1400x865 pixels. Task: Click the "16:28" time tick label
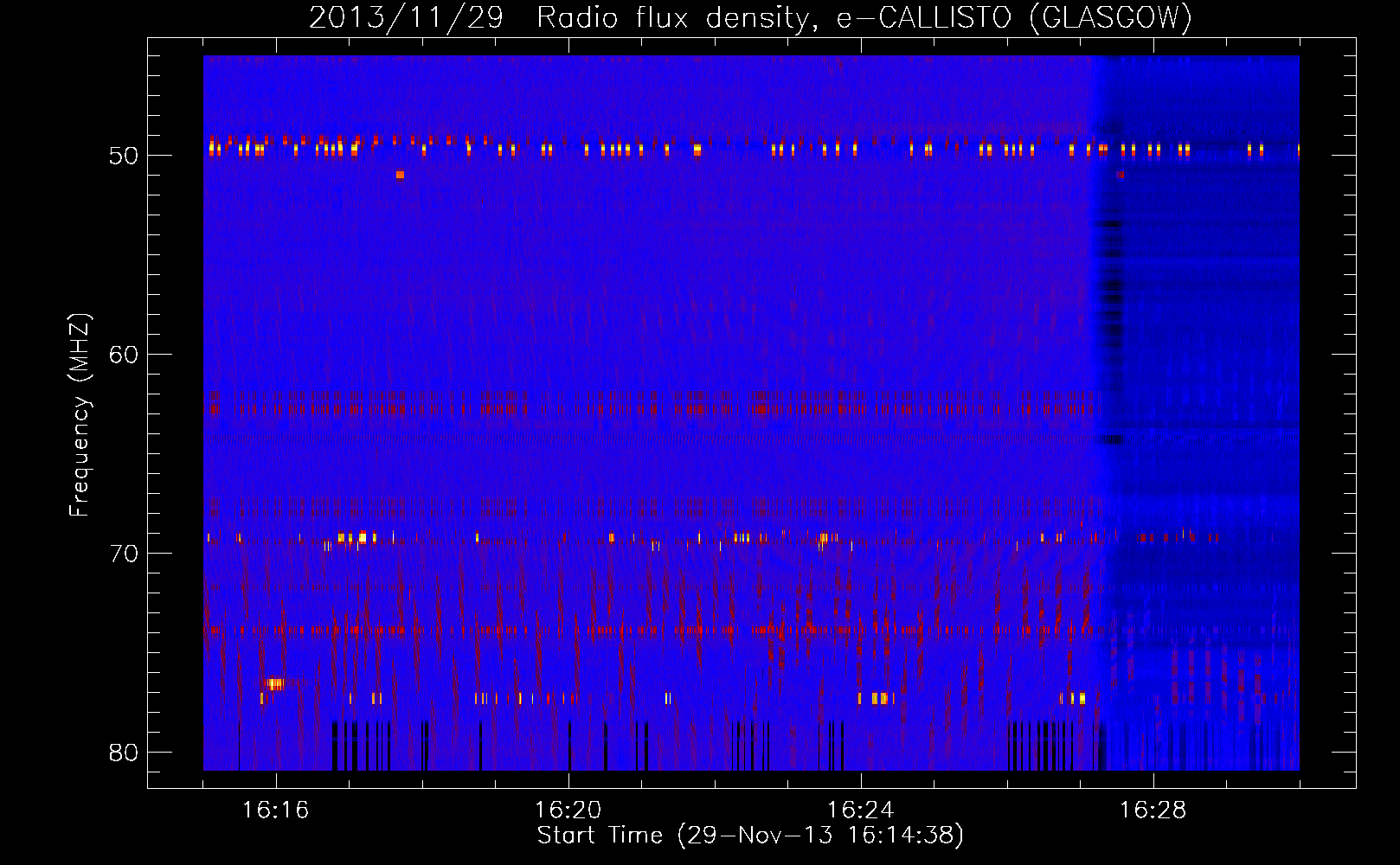[x=1153, y=811]
